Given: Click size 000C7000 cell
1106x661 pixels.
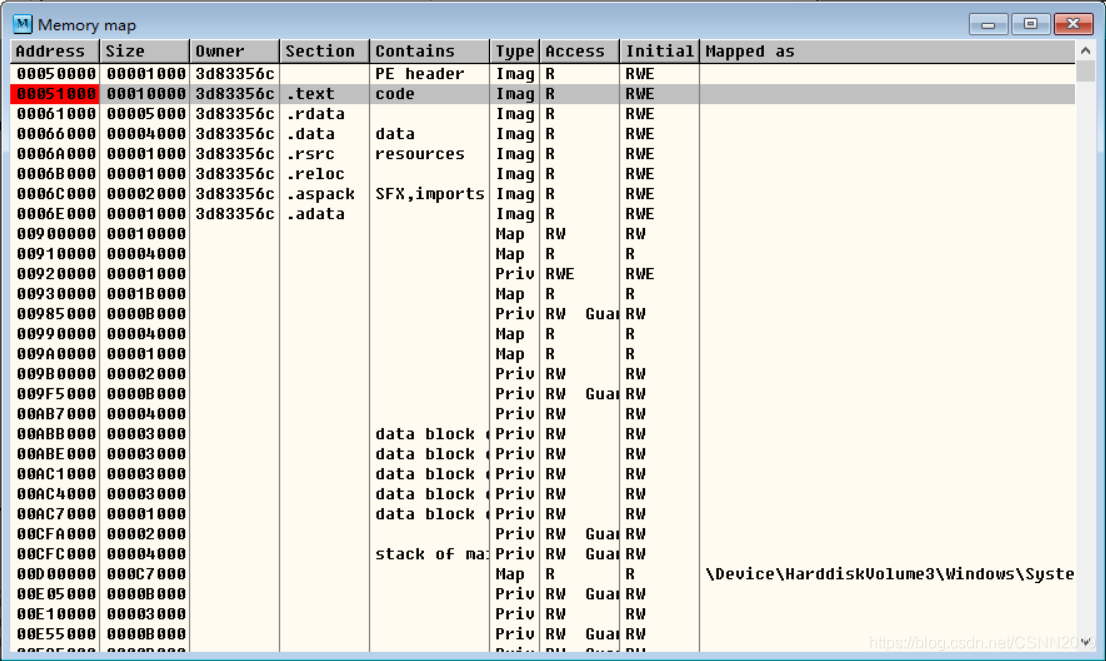Looking at the screenshot, I should (x=145, y=574).
